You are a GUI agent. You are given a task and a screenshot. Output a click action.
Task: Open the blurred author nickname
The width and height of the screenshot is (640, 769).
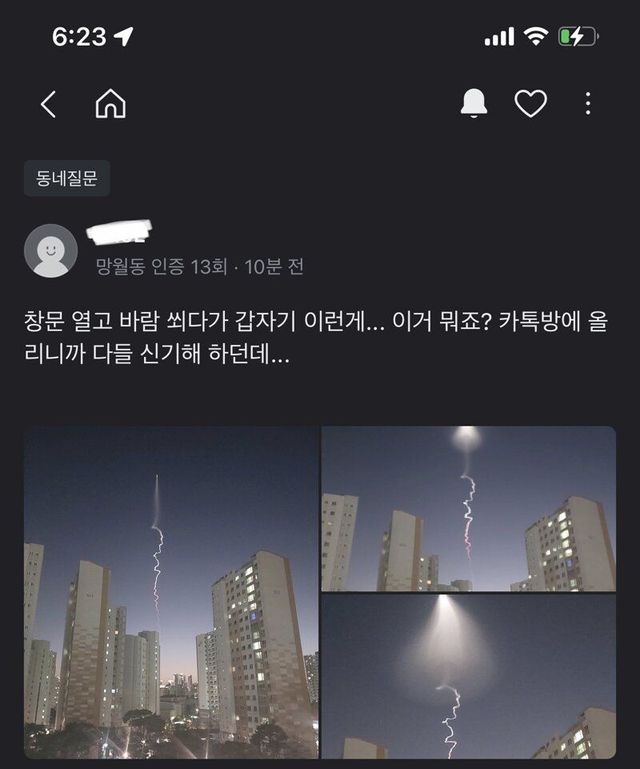click(x=119, y=232)
